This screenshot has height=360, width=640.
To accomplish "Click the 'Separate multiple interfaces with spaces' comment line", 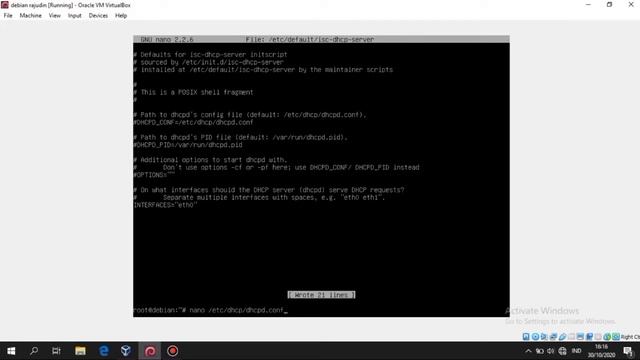I will pyautogui.click(x=259, y=197).
